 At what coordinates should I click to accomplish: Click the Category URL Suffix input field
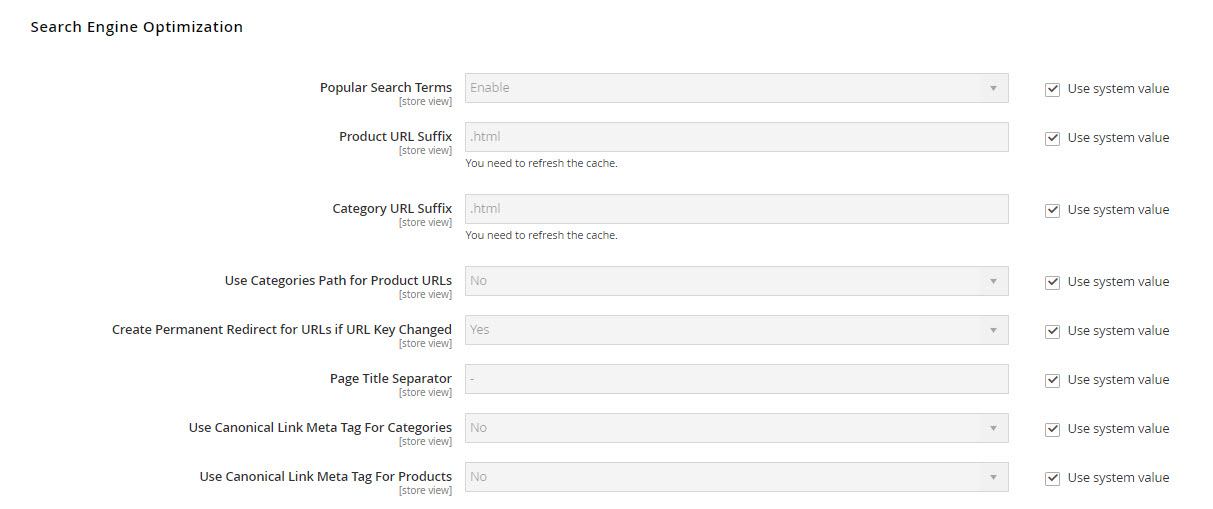(x=736, y=209)
